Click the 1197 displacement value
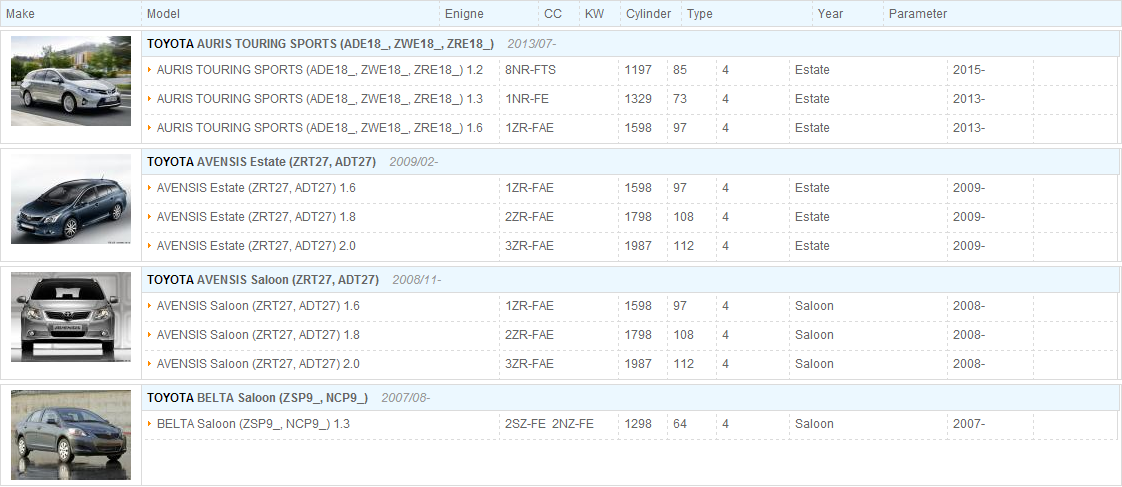This screenshot has width=1122, height=487. 638,70
